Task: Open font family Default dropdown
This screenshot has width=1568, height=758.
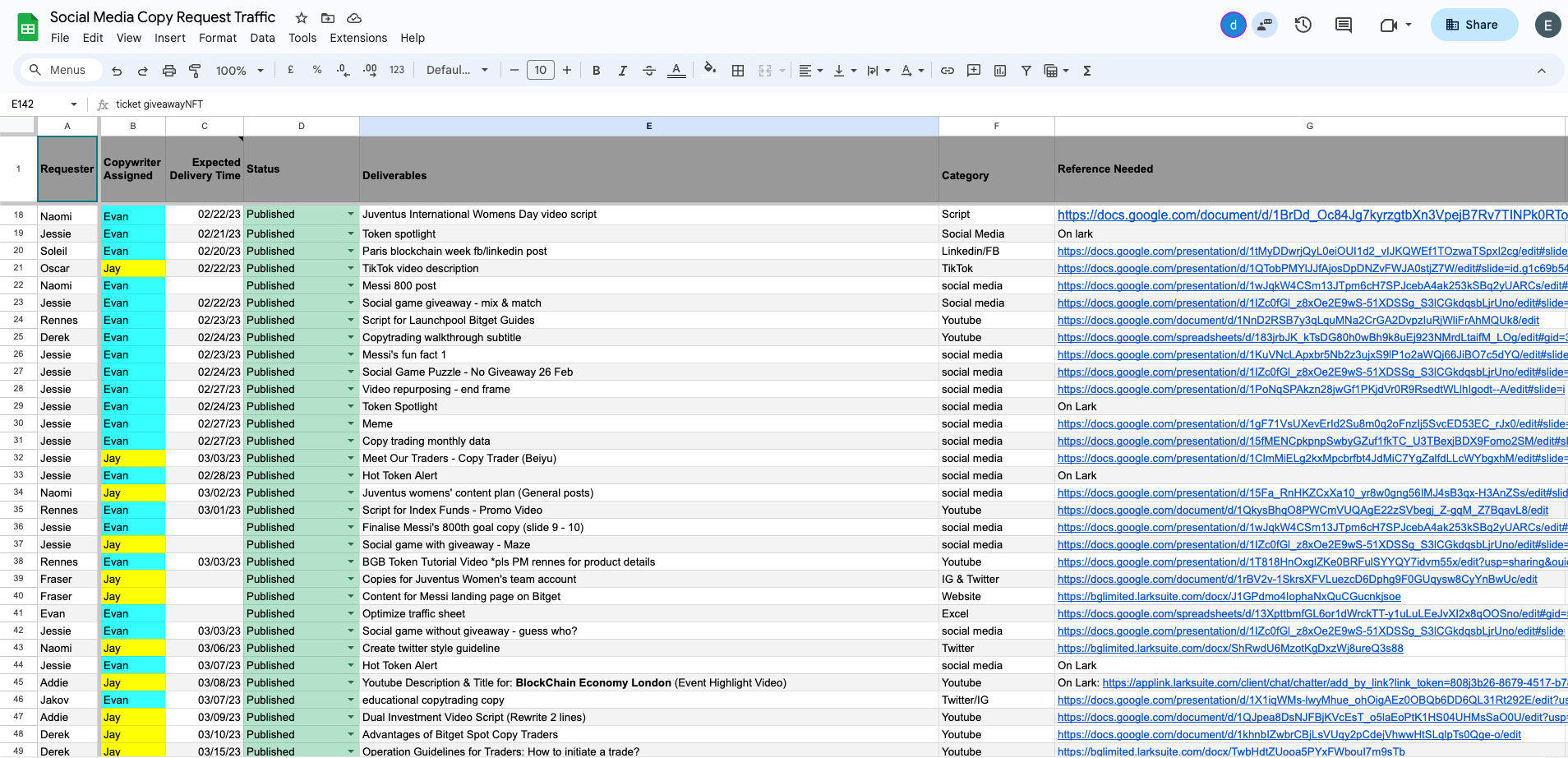Action: [x=457, y=71]
